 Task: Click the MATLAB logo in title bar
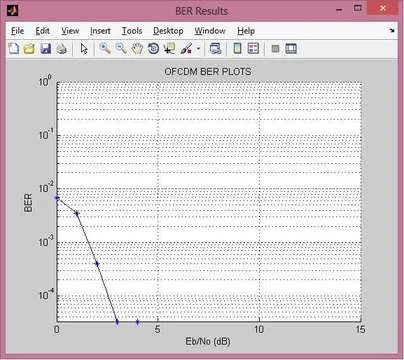pyautogui.click(x=13, y=11)
